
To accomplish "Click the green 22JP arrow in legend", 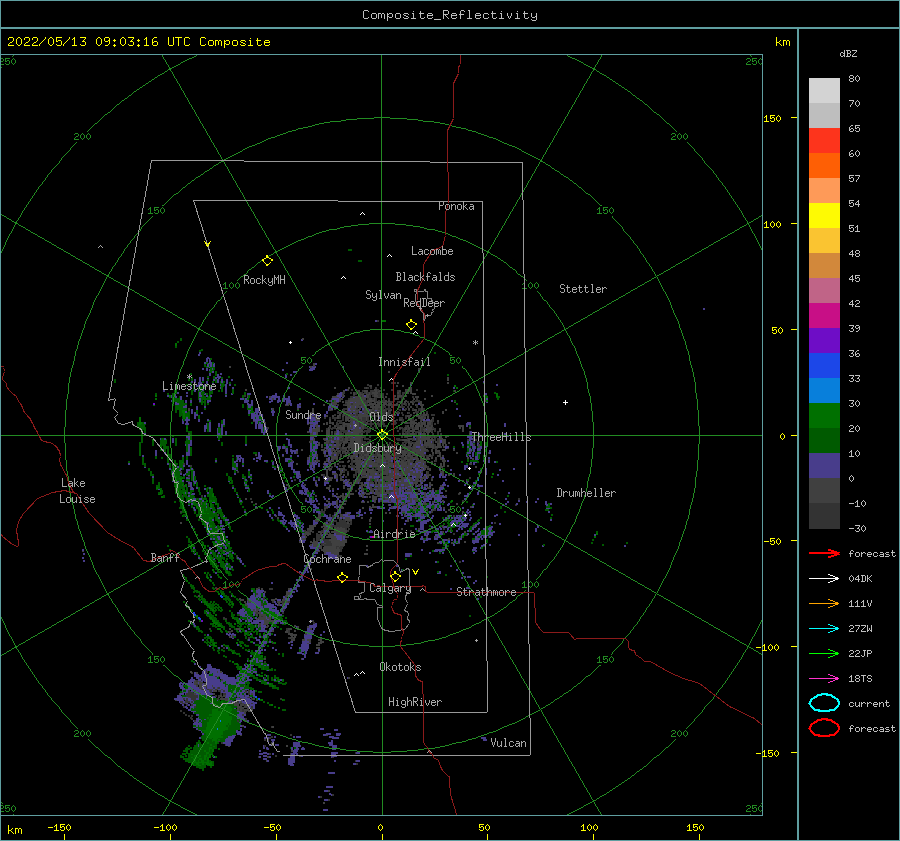I will (824, 653).
